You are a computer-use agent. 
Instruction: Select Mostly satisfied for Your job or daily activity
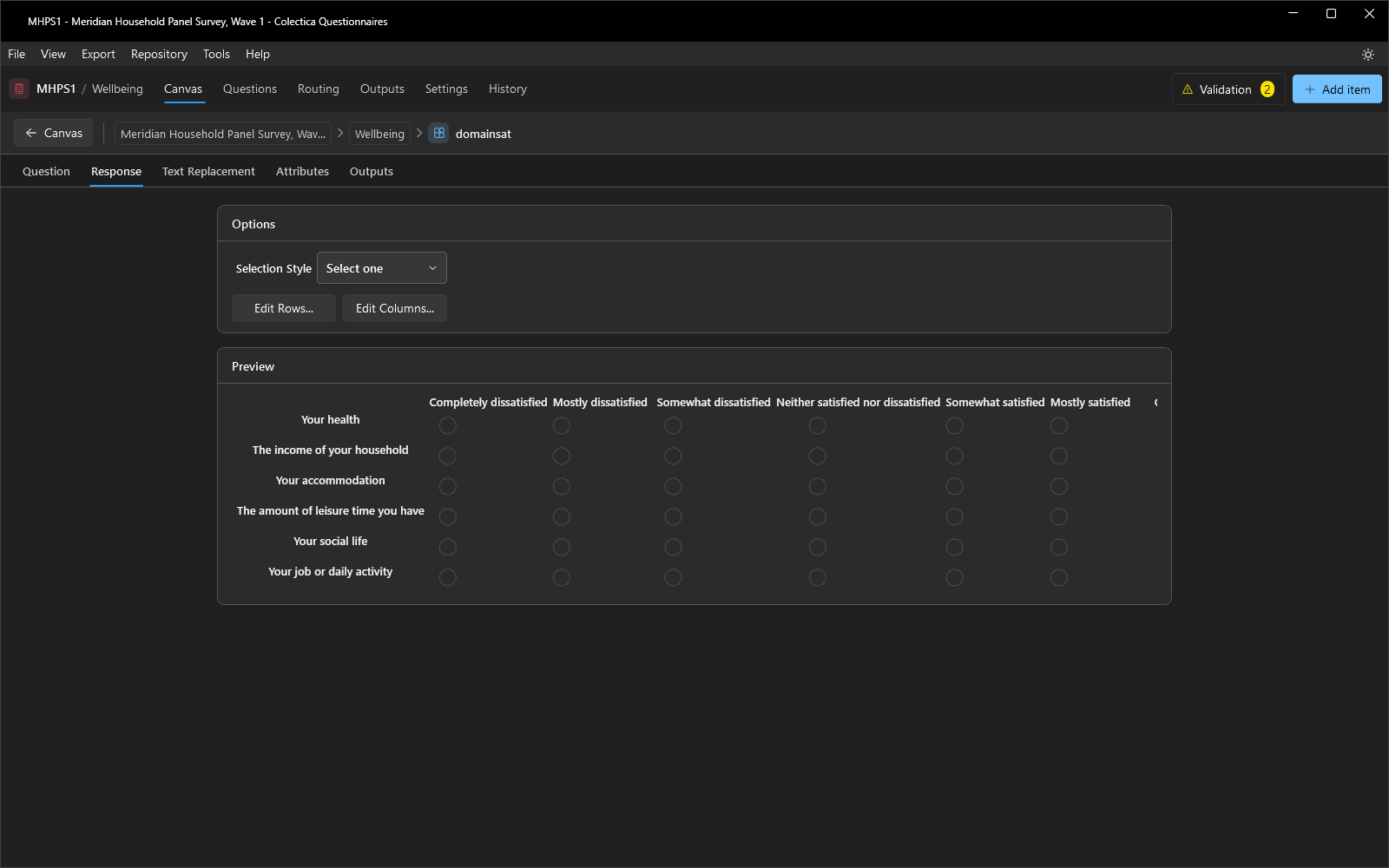tap(1058, 577)
